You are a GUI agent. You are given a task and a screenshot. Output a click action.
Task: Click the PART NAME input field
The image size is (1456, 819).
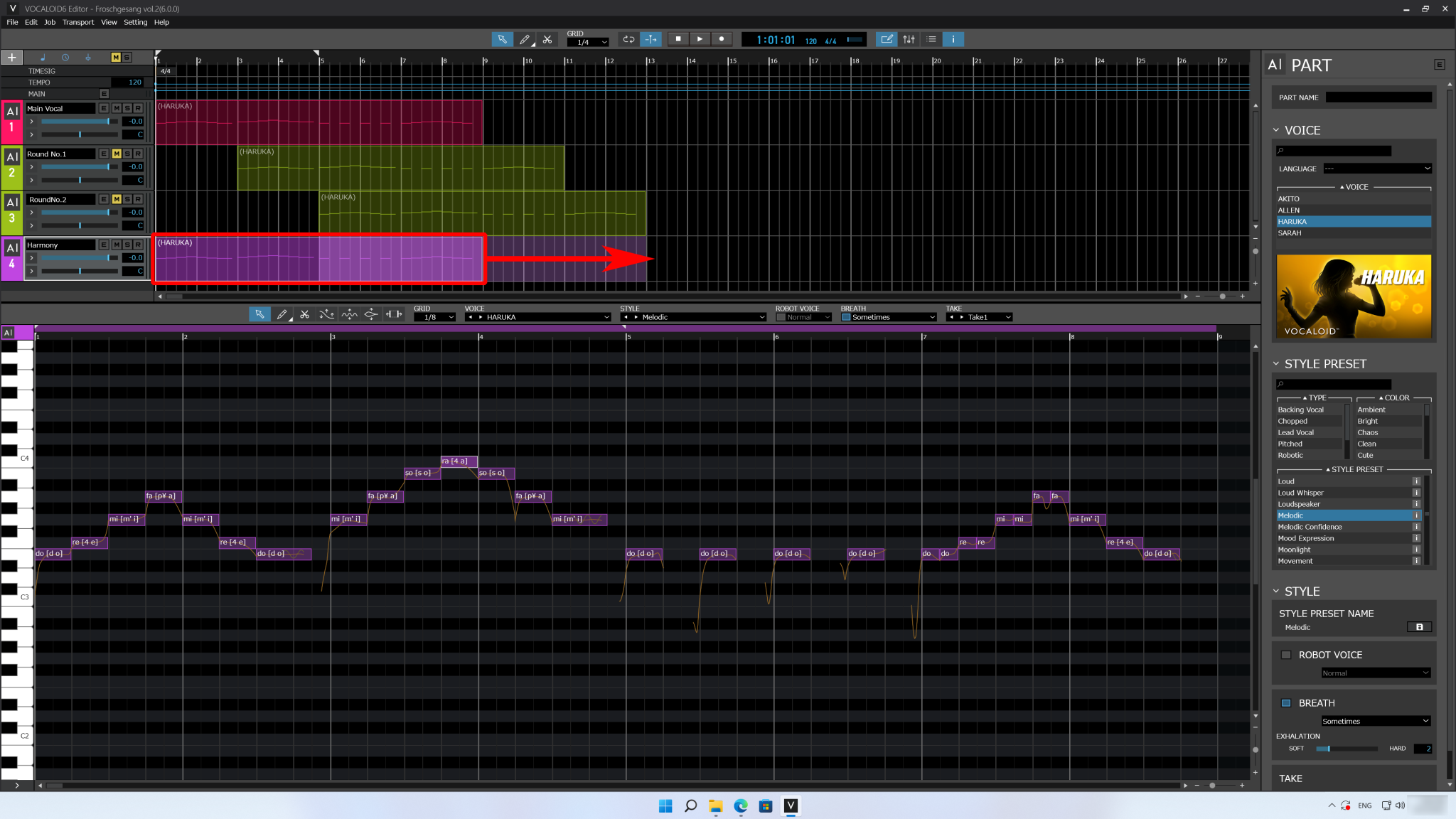tap(1378, 97)
